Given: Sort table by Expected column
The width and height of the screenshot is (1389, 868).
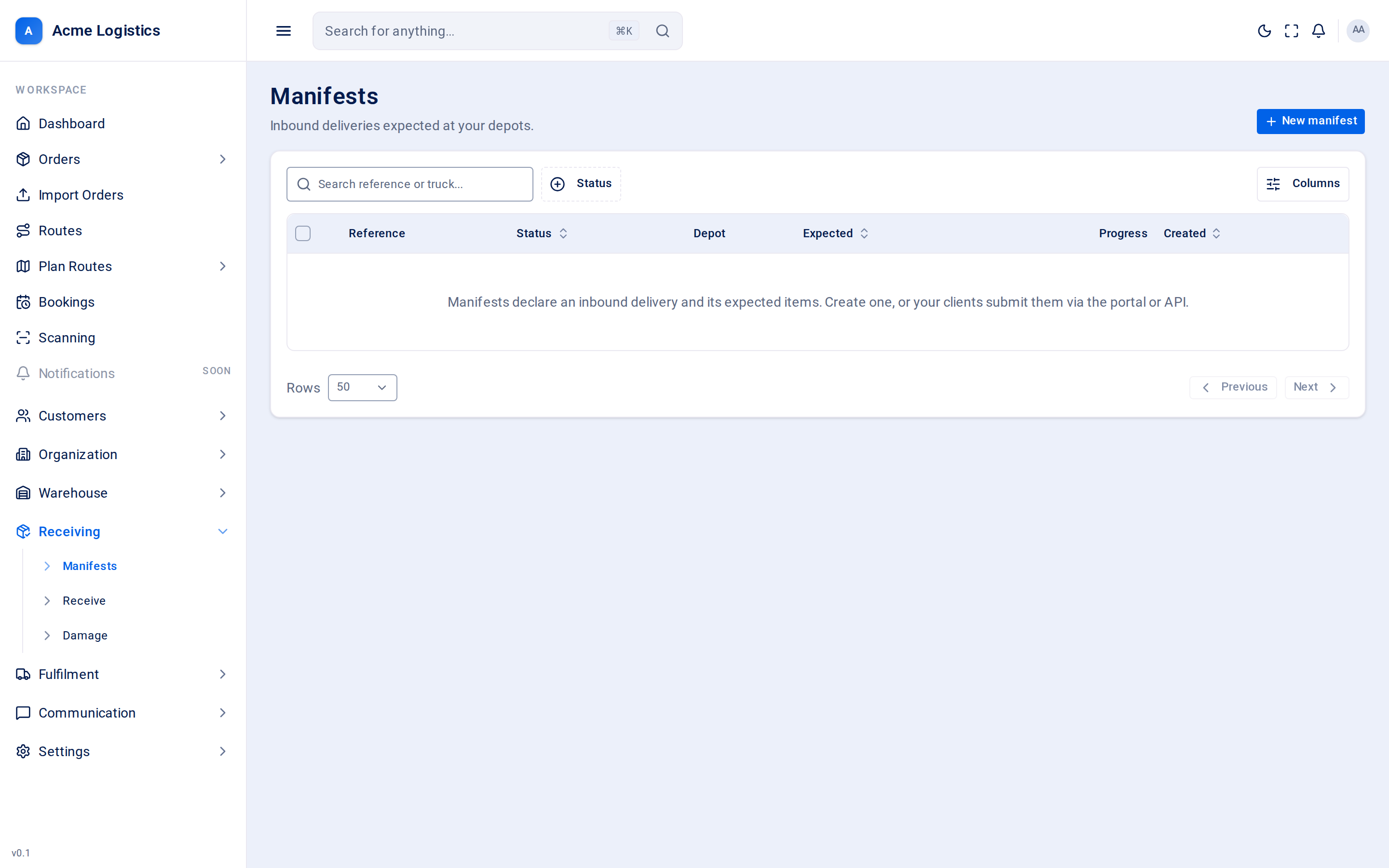Looking at the screenshot, I should pos(836,234).
